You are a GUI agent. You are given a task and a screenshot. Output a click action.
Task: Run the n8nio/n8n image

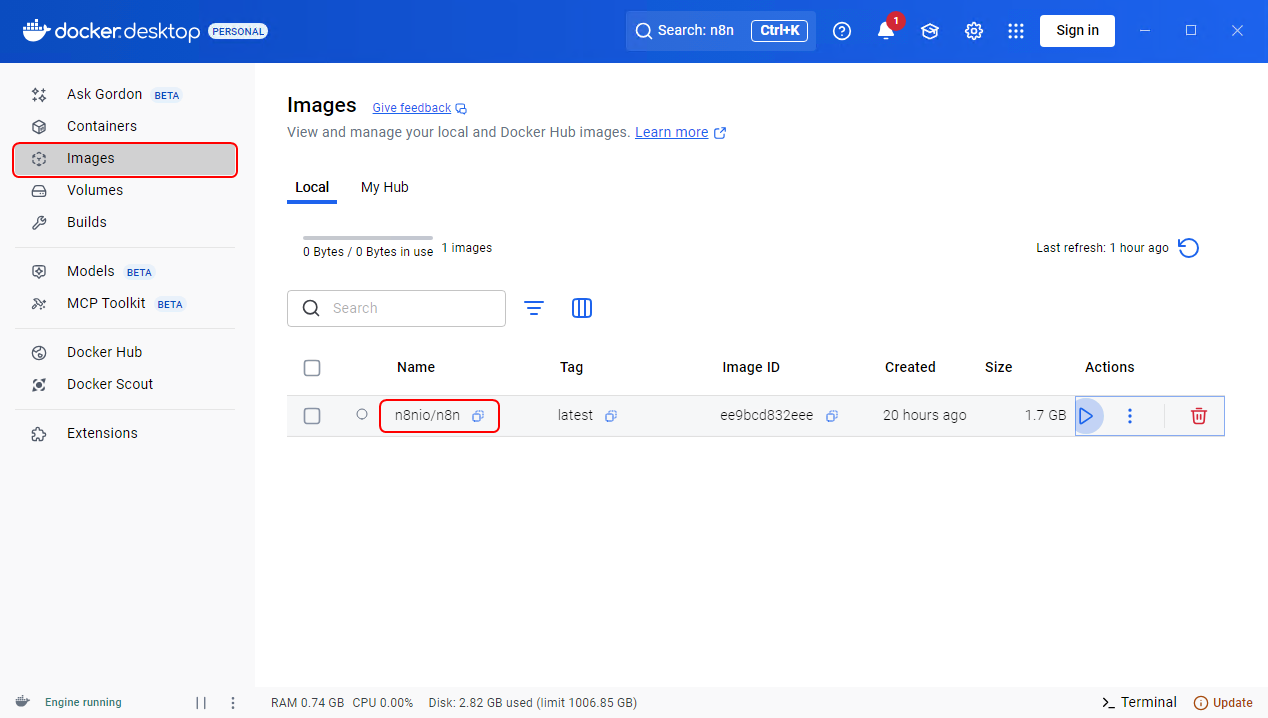point(1087,416)
